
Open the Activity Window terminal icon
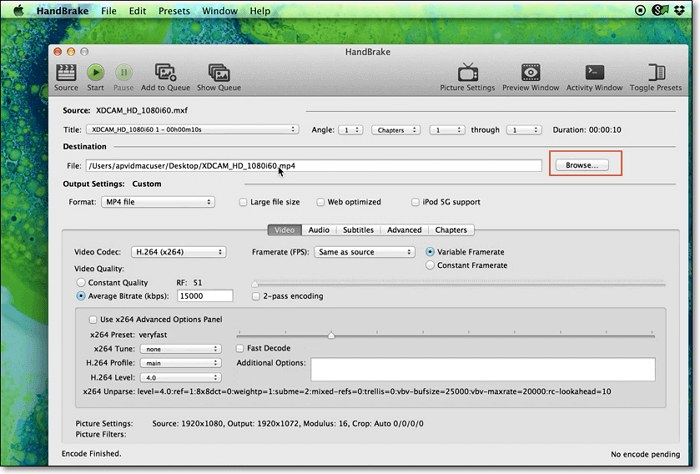point(594,73)
